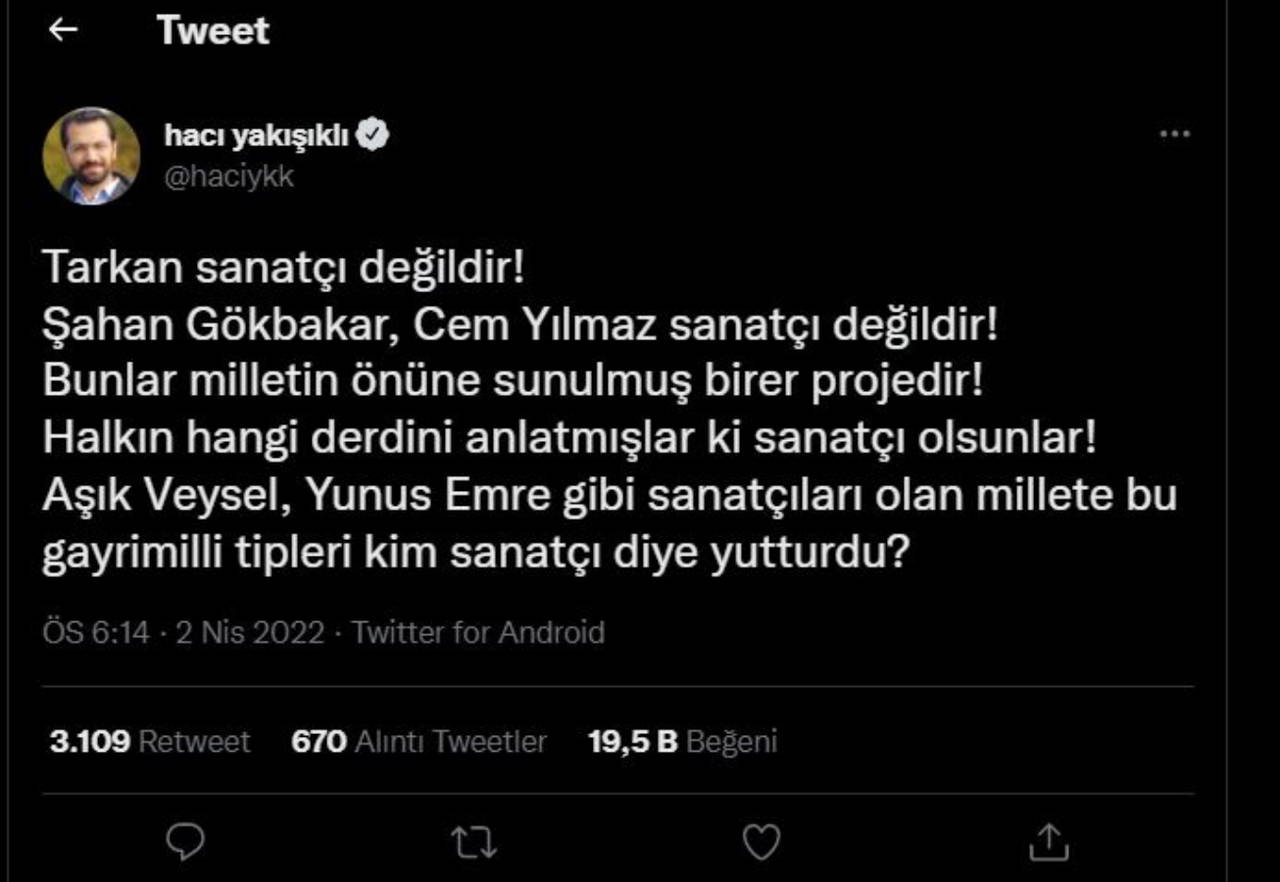The image size is (1280, 882).
Task: Open the retweet arrows menu
Action: pos(471,842)
